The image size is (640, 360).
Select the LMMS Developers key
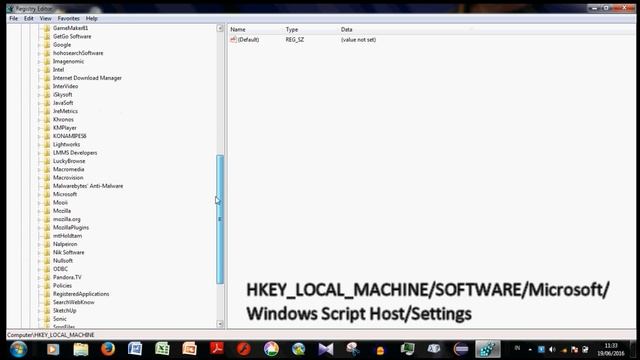(75, 153)
